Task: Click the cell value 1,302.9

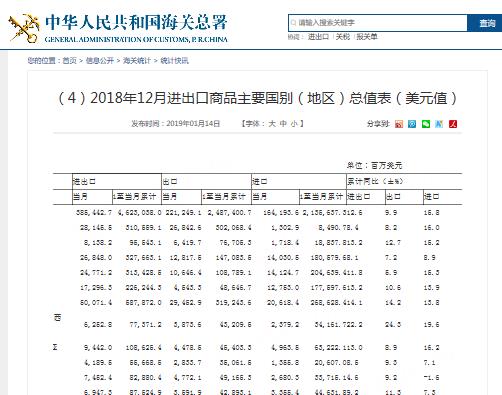Action: click(285, 228)
